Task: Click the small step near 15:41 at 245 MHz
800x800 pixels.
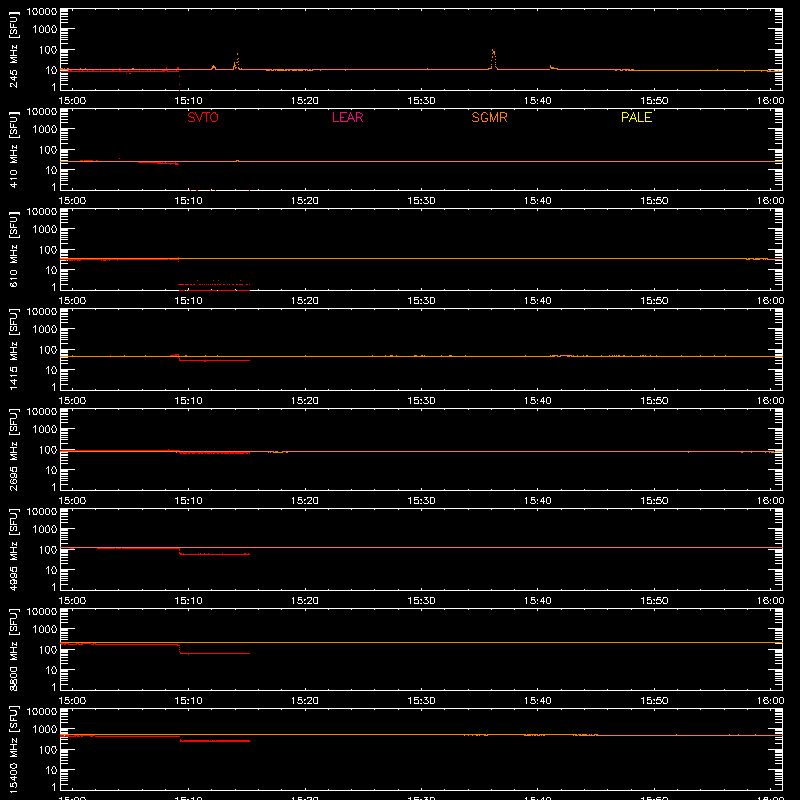Action: (x=553, y=67)
